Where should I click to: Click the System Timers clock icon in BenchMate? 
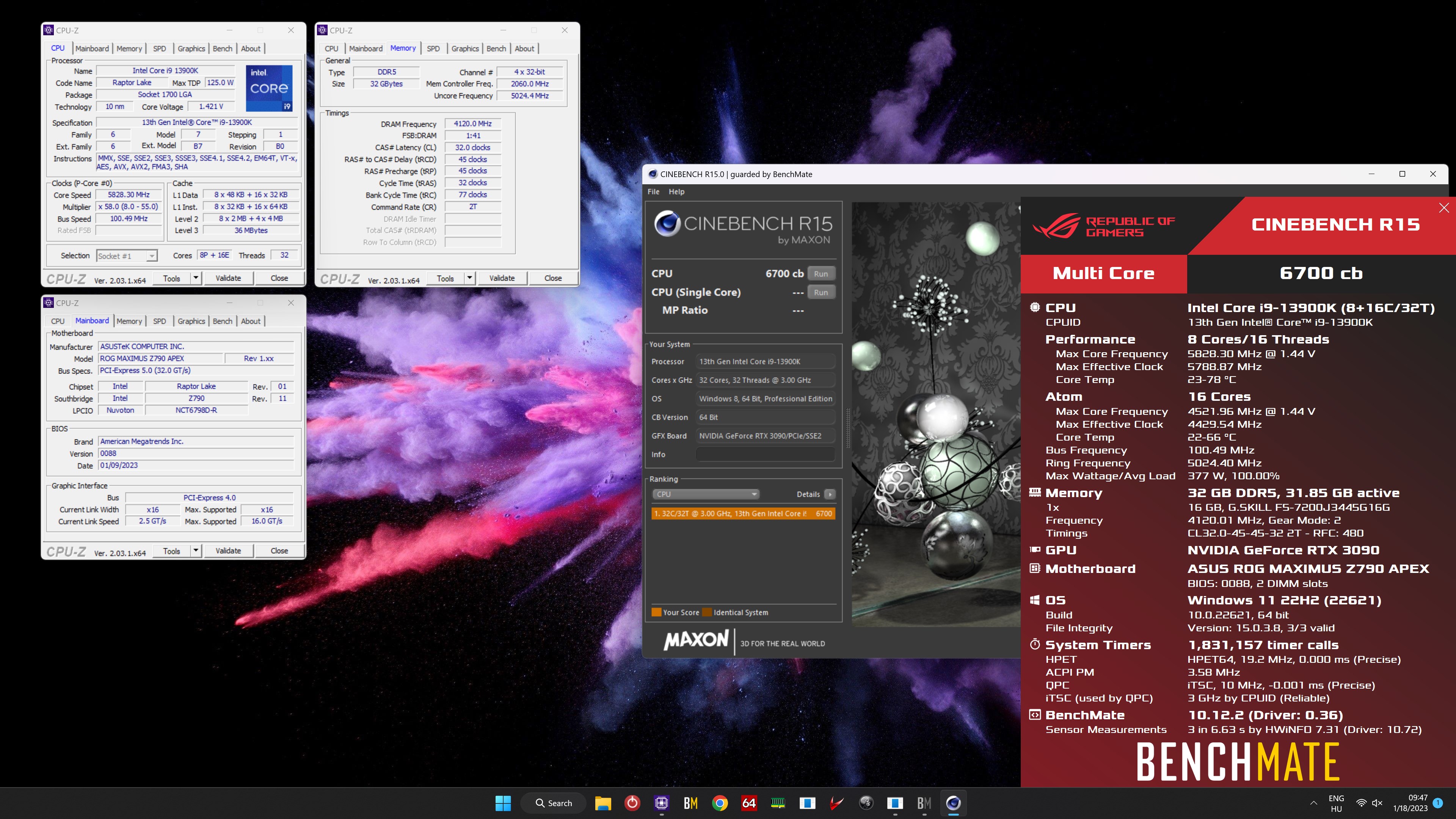[1035, 644]
